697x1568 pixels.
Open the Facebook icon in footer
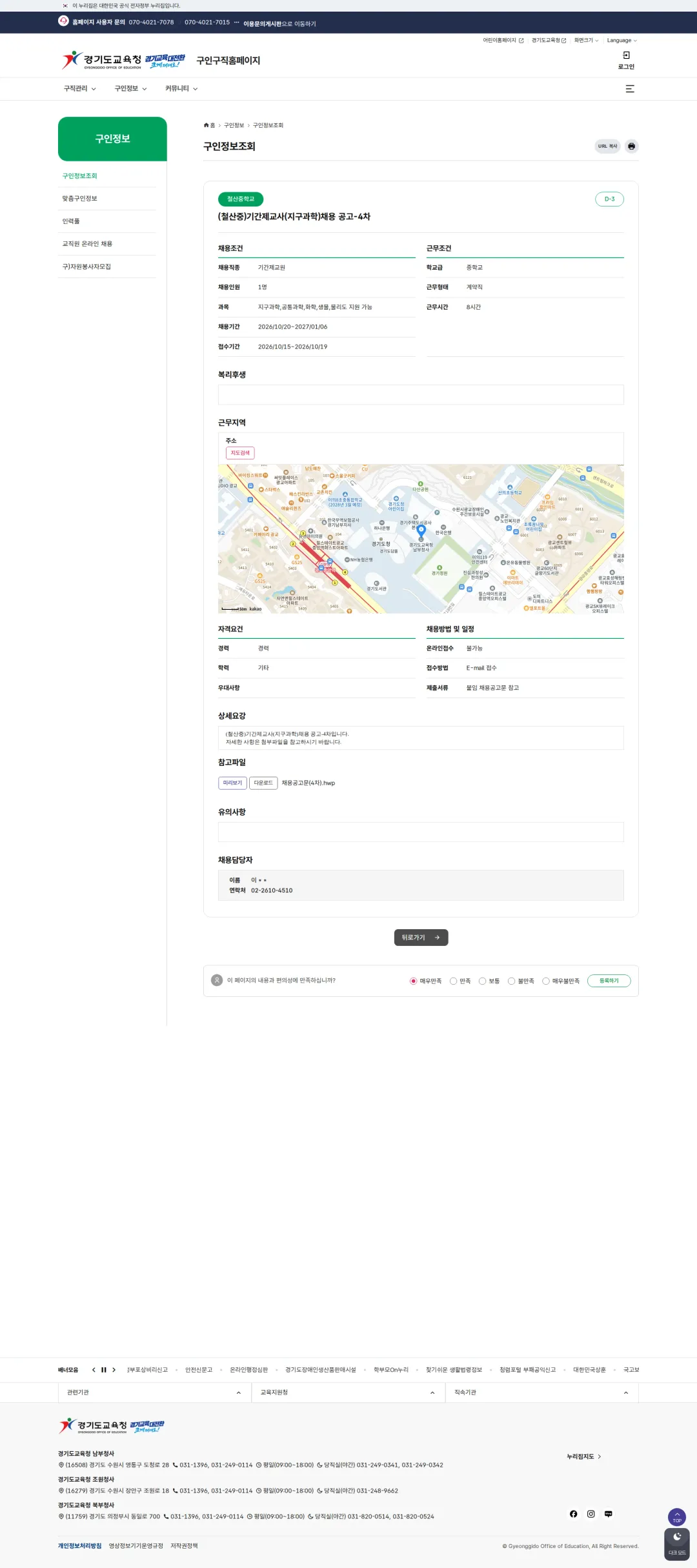(574, 1514)
